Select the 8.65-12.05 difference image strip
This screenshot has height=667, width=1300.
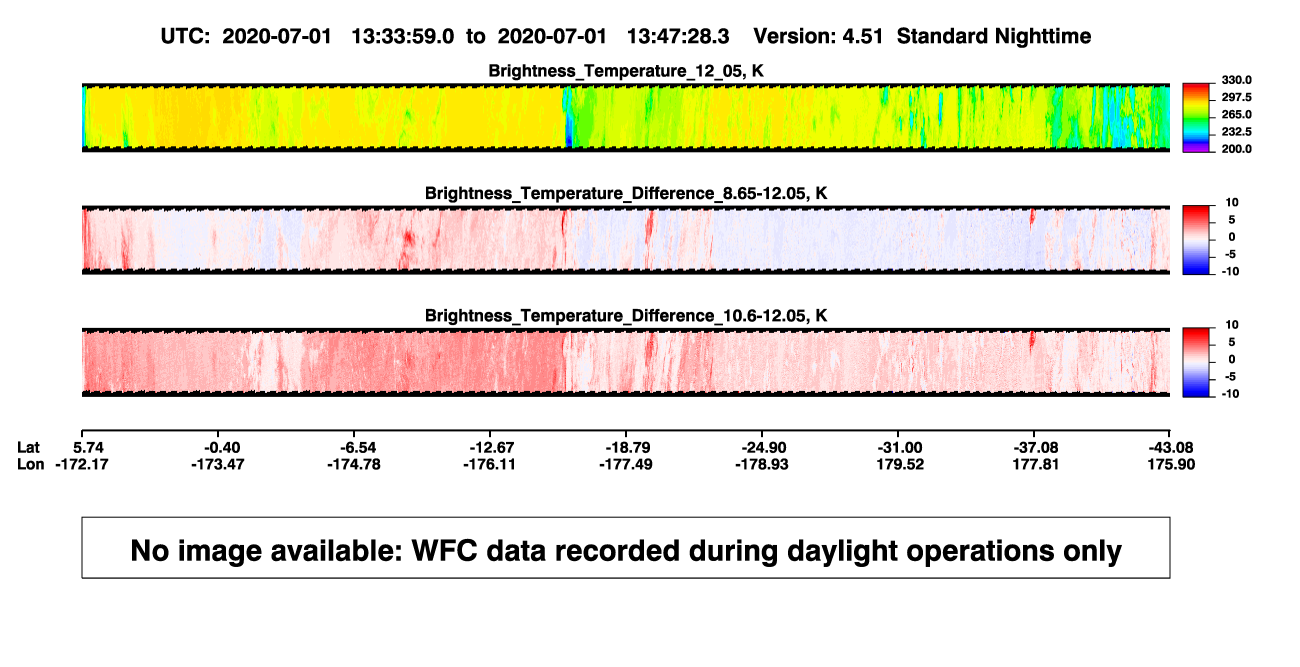626,240
